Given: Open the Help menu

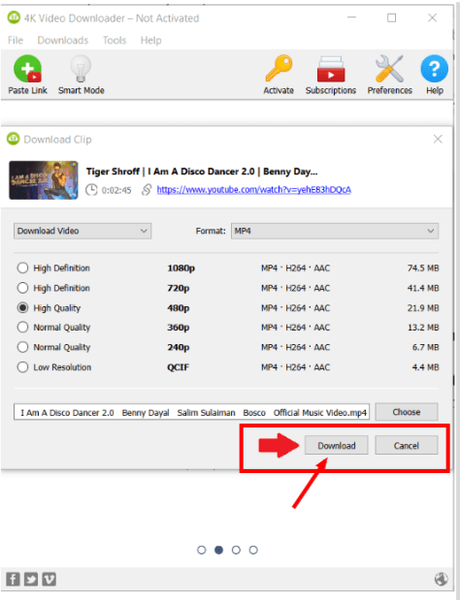Looking at the screenshot, I should tap(151, 40).
